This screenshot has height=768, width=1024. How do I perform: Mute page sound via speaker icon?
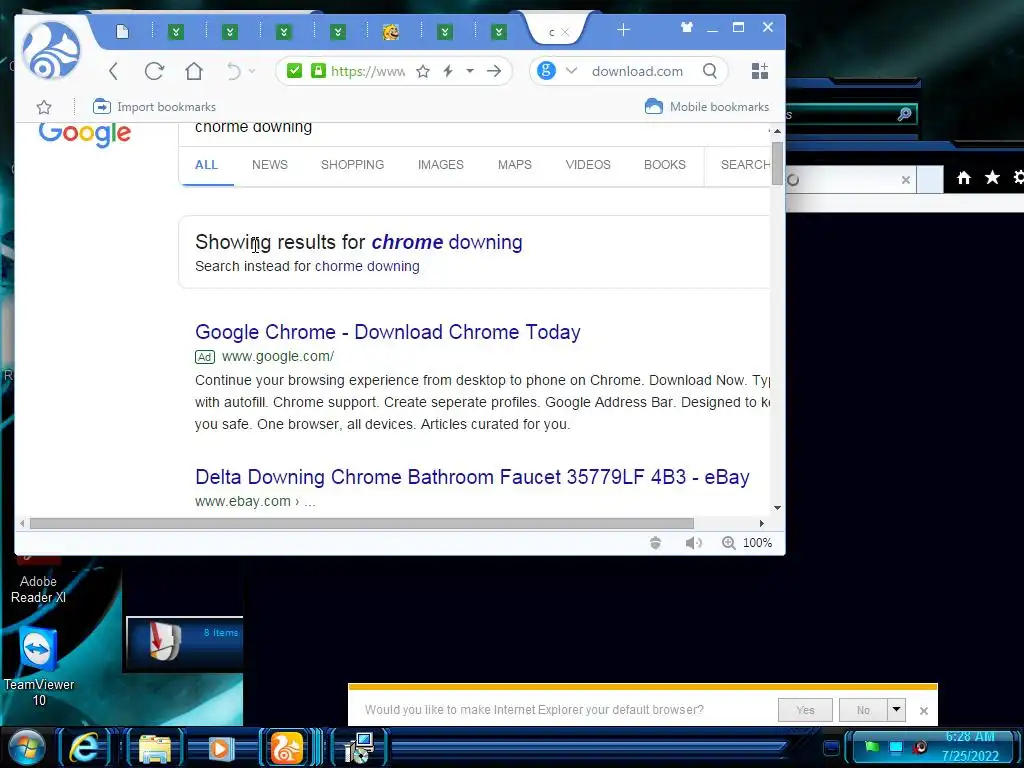click(694, 543)
